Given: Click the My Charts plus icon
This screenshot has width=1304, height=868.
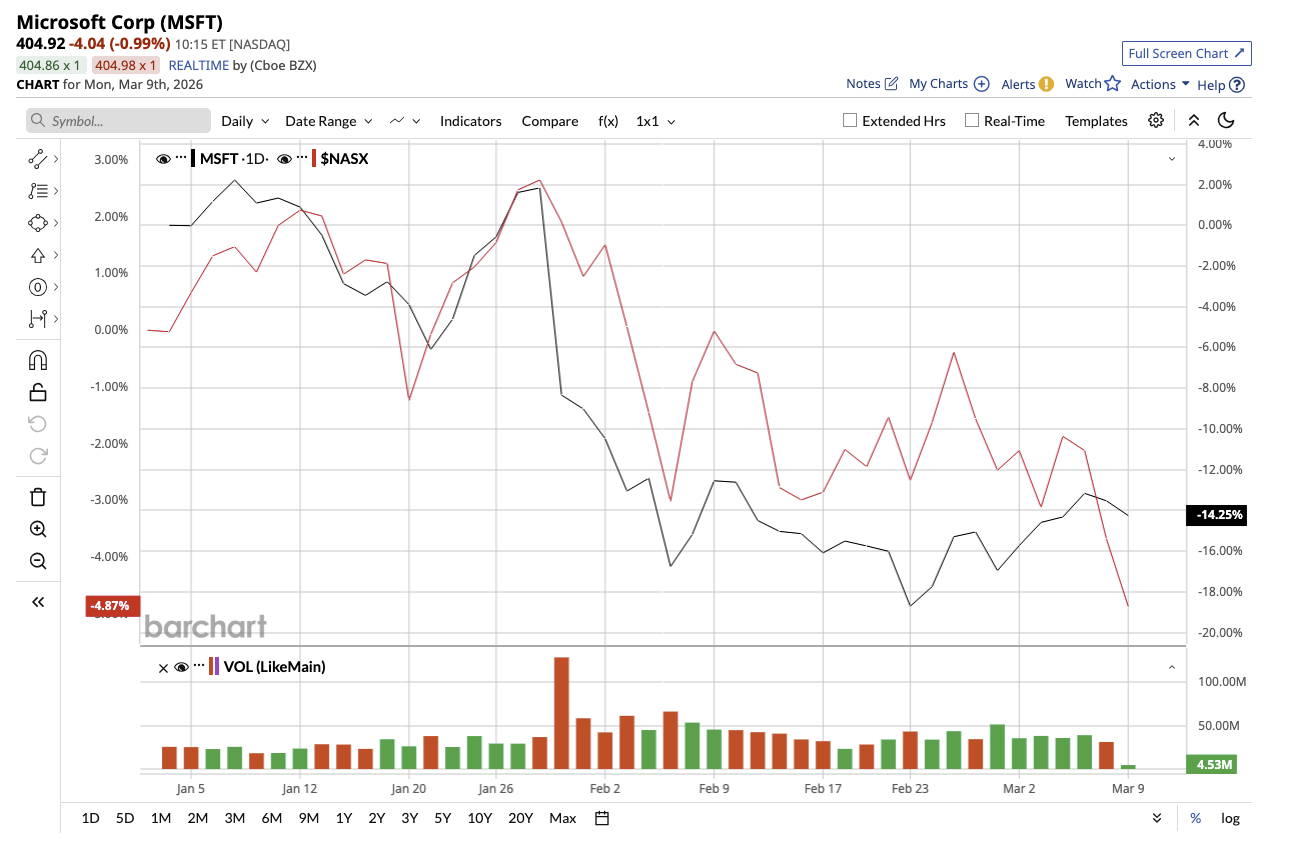Looking at the screenshot, I should pyautogui.click(x=981, y=84).
